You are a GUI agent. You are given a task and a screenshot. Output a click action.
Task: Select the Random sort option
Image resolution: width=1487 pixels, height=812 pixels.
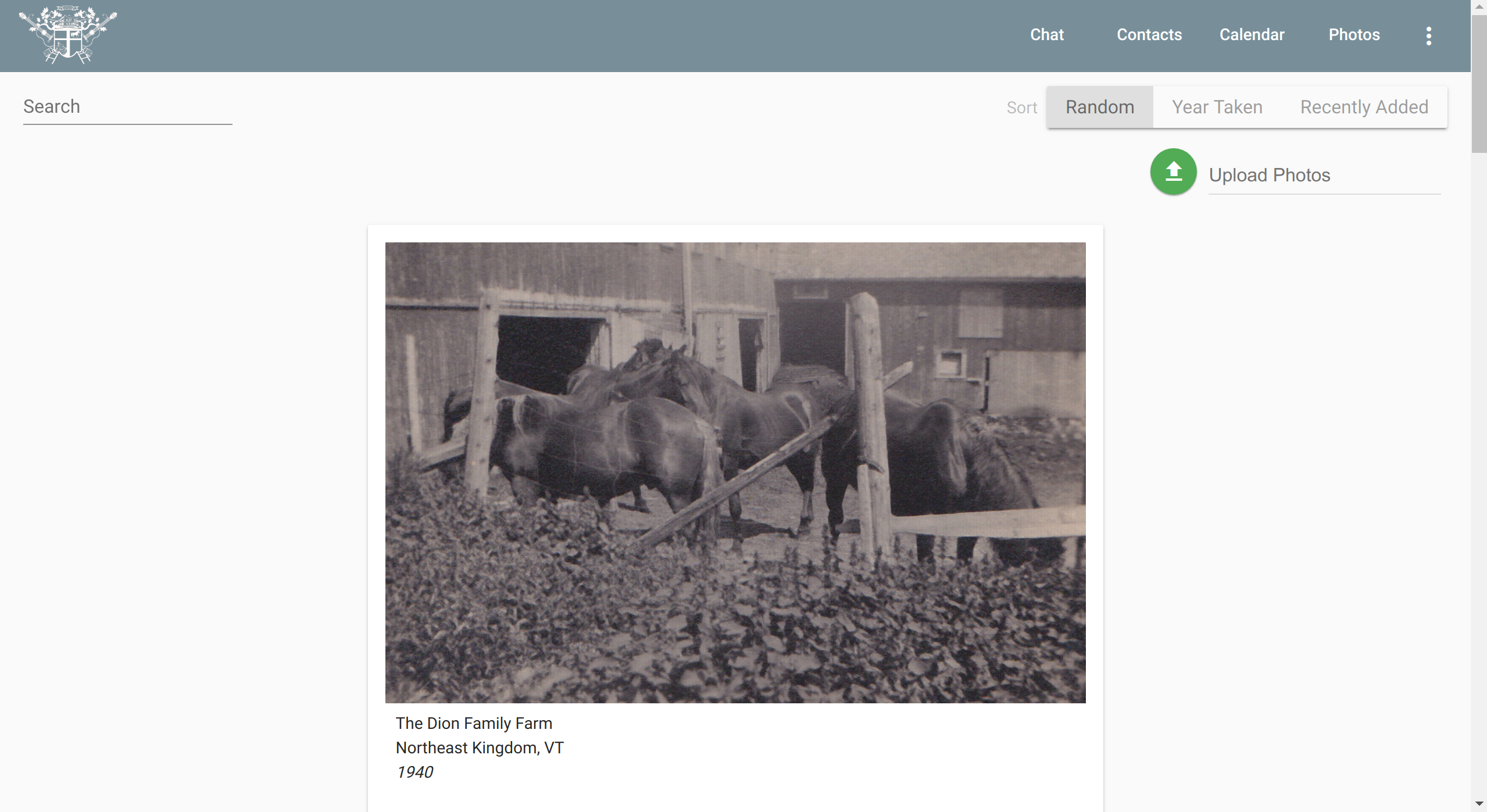tap(1099, 107)
